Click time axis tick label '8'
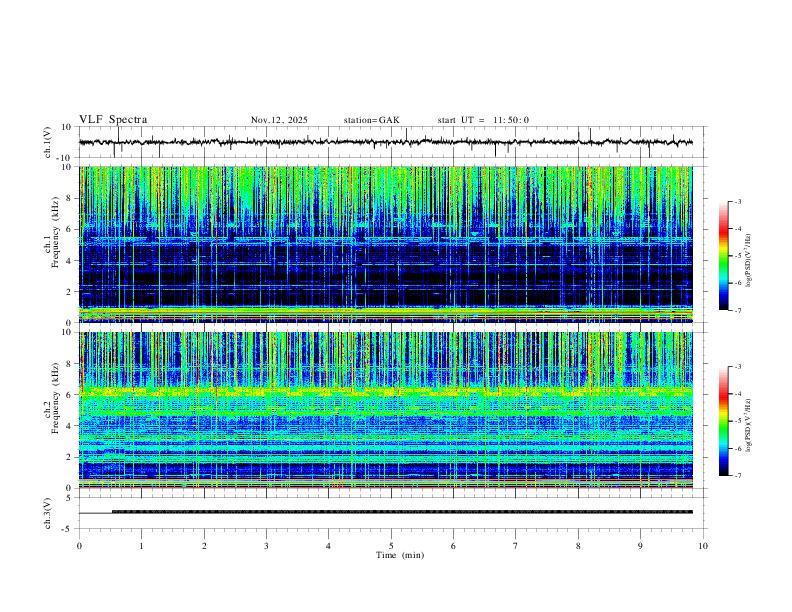This screenshot has width=792, height=612. (578, 546)
